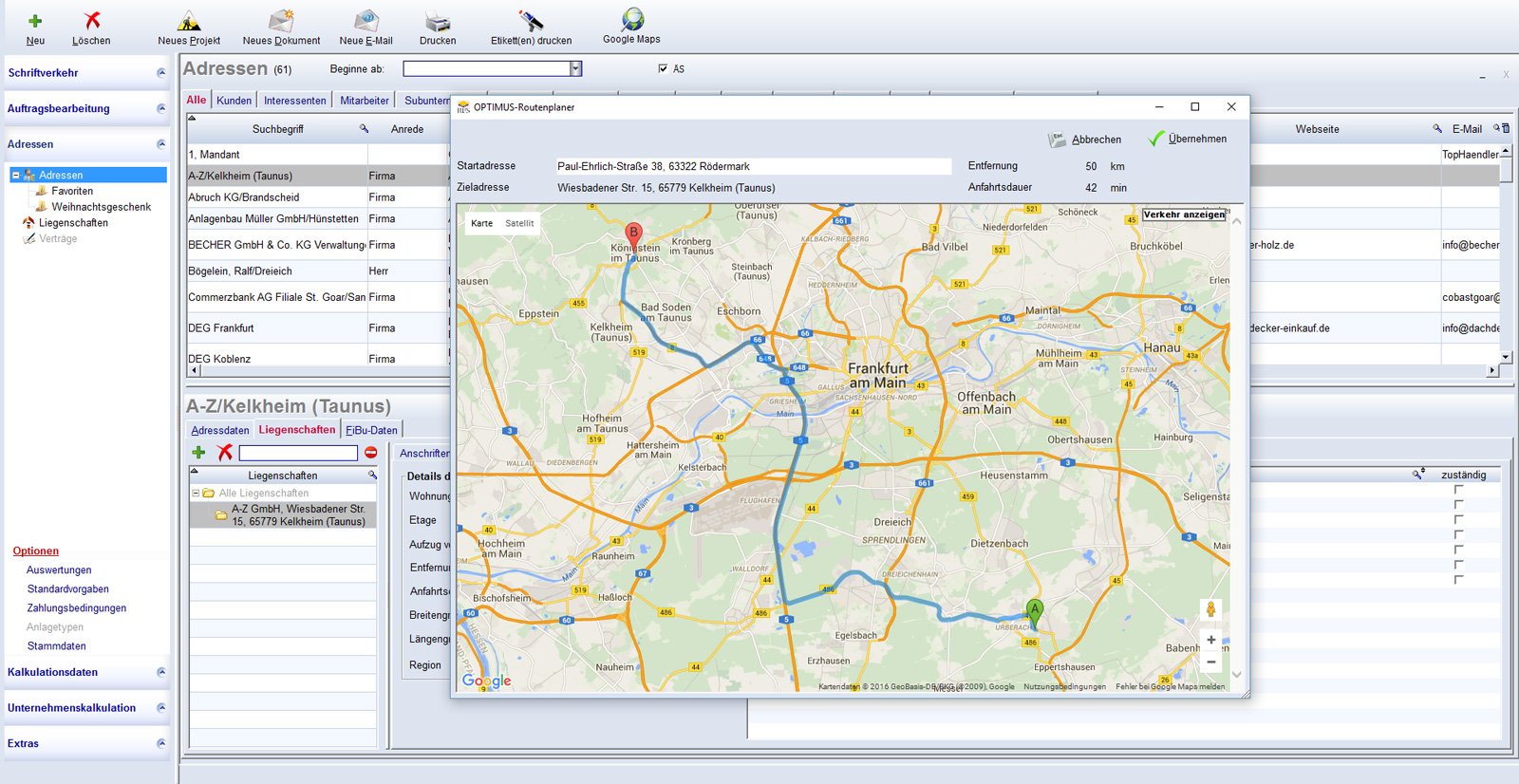Switch to the Interessenten tab
1519x784 pixels.
click(295, 101)
